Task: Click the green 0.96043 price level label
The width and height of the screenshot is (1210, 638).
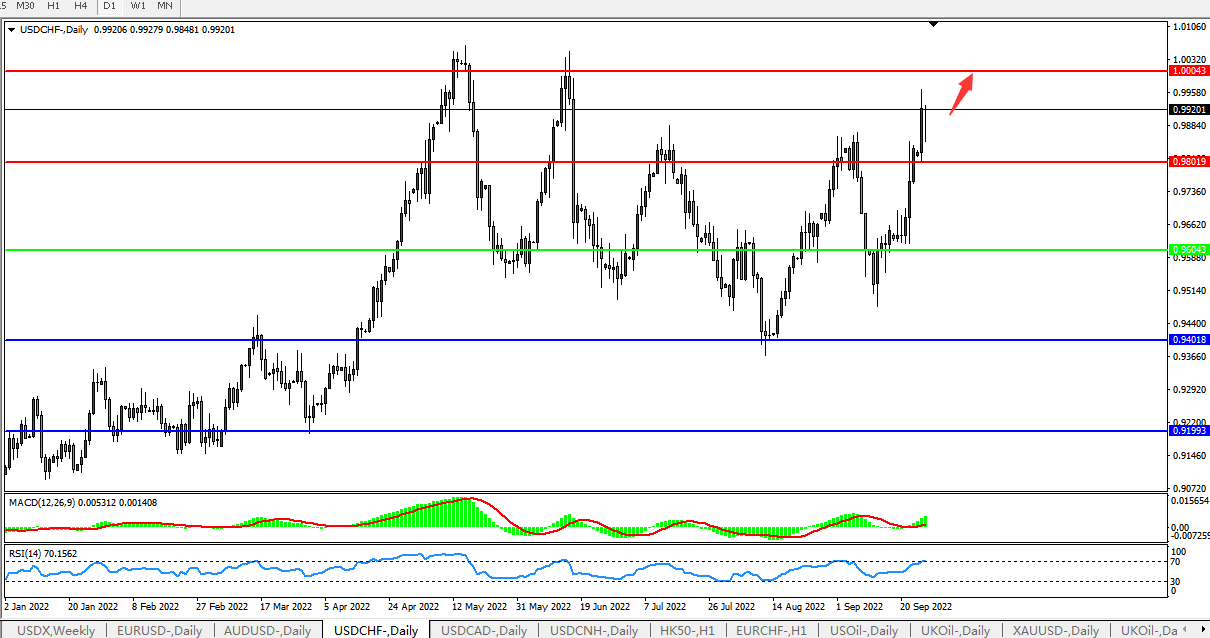Action: click(1189, 249)
